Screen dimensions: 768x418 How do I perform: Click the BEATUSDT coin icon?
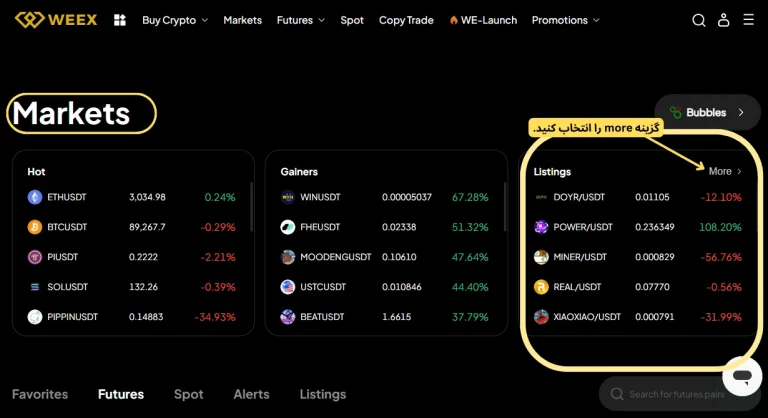(x=288, y=317)
